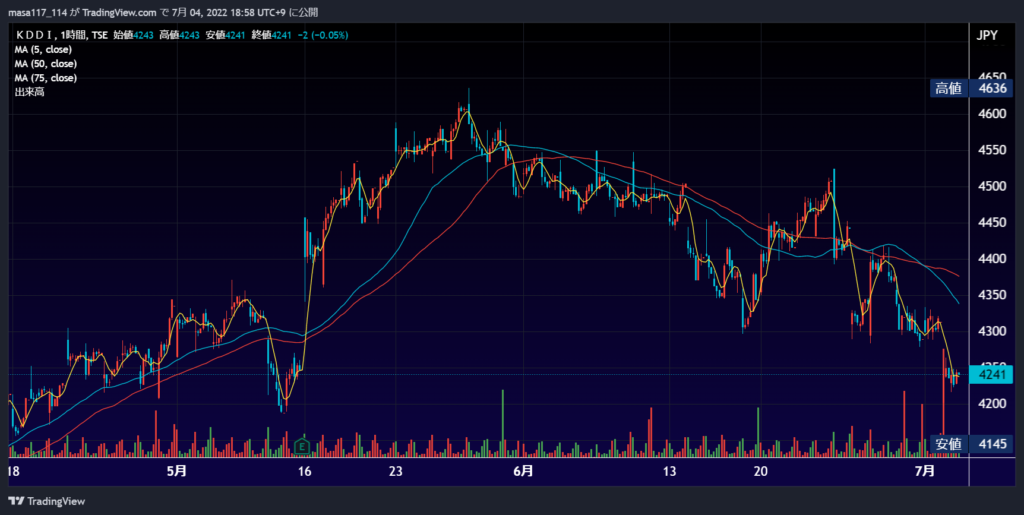This screenshot has width=1024, height=515.
Task: Click the earnings E marker icon
Action: pos(302,446)
